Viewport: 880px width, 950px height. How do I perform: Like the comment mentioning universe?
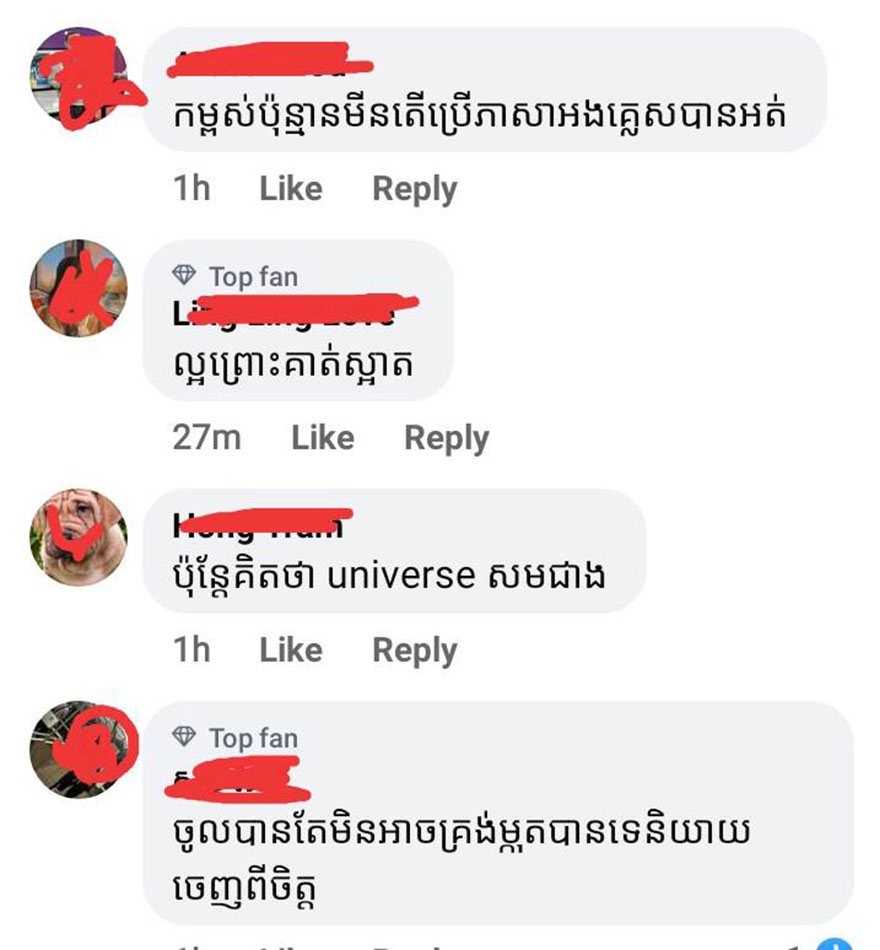click(x=291, y=650)
